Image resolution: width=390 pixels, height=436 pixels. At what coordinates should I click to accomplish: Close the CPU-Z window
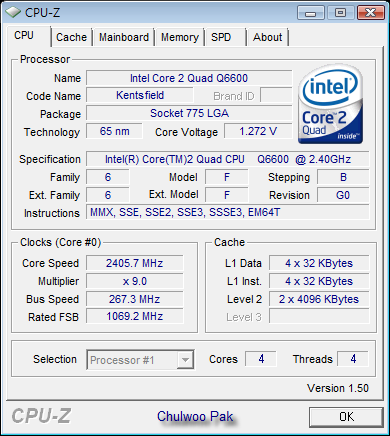pyautogui.click(x=370, y=13)
